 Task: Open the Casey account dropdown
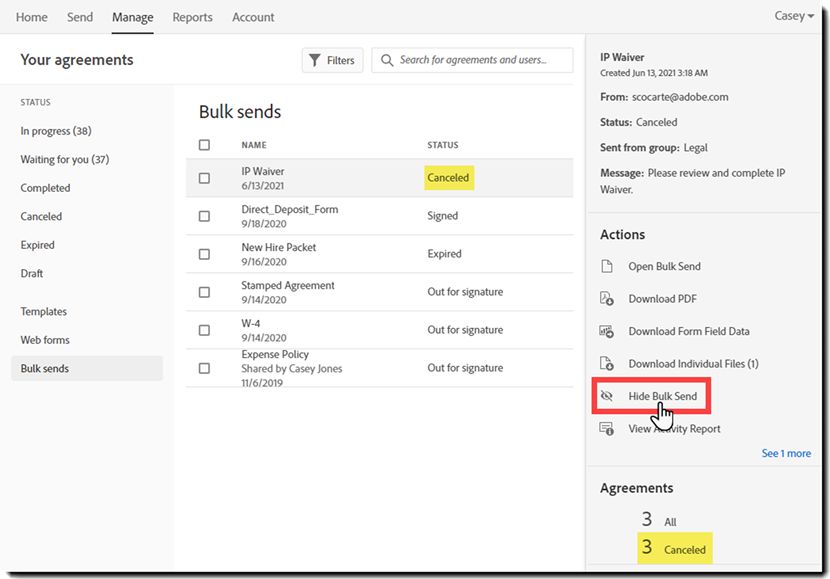coord(794,17)
